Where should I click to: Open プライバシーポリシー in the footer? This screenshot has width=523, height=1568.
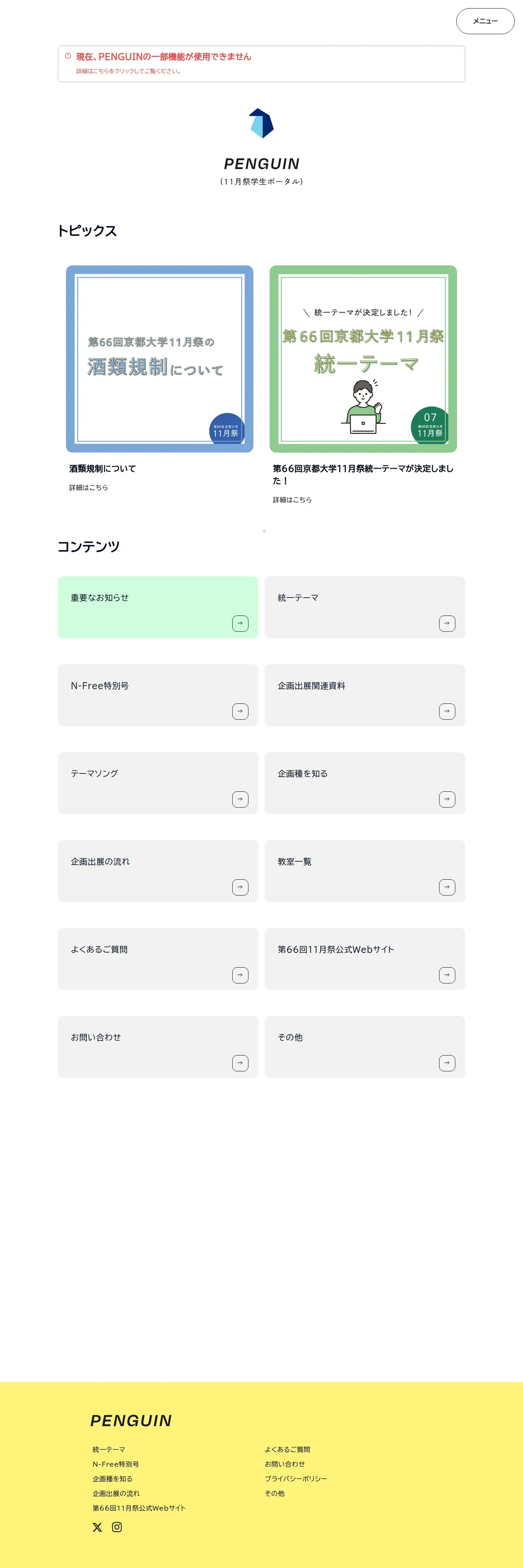(x=296, y=1479)
